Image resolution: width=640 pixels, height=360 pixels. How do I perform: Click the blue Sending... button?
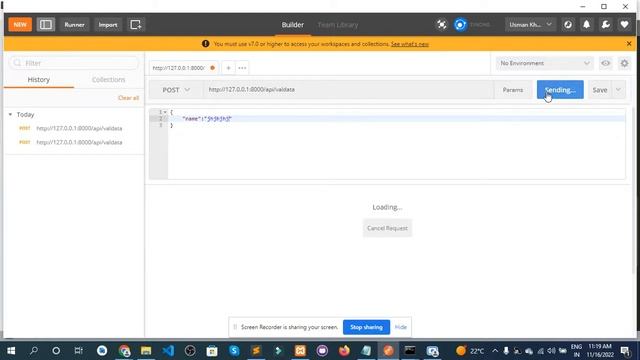click(560, 90)
